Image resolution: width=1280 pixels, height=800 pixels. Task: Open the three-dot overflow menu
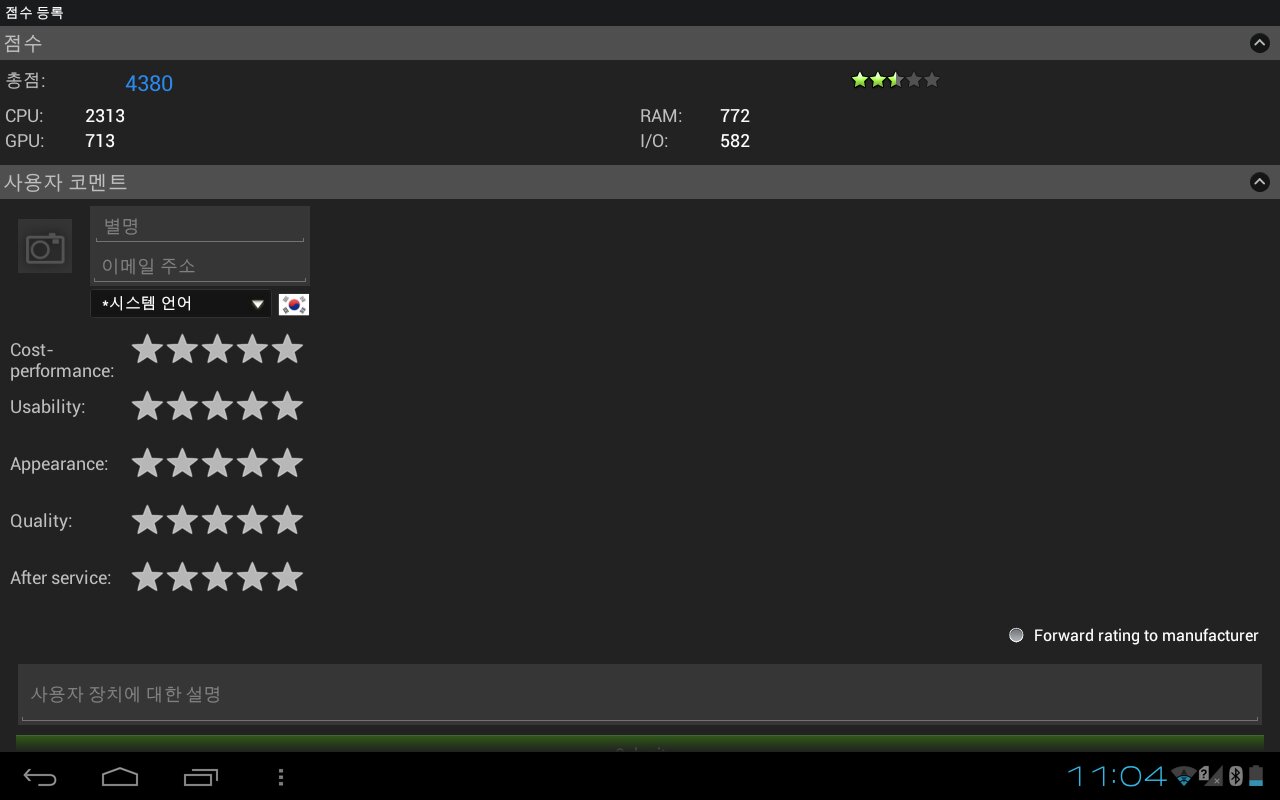(281, 776)
